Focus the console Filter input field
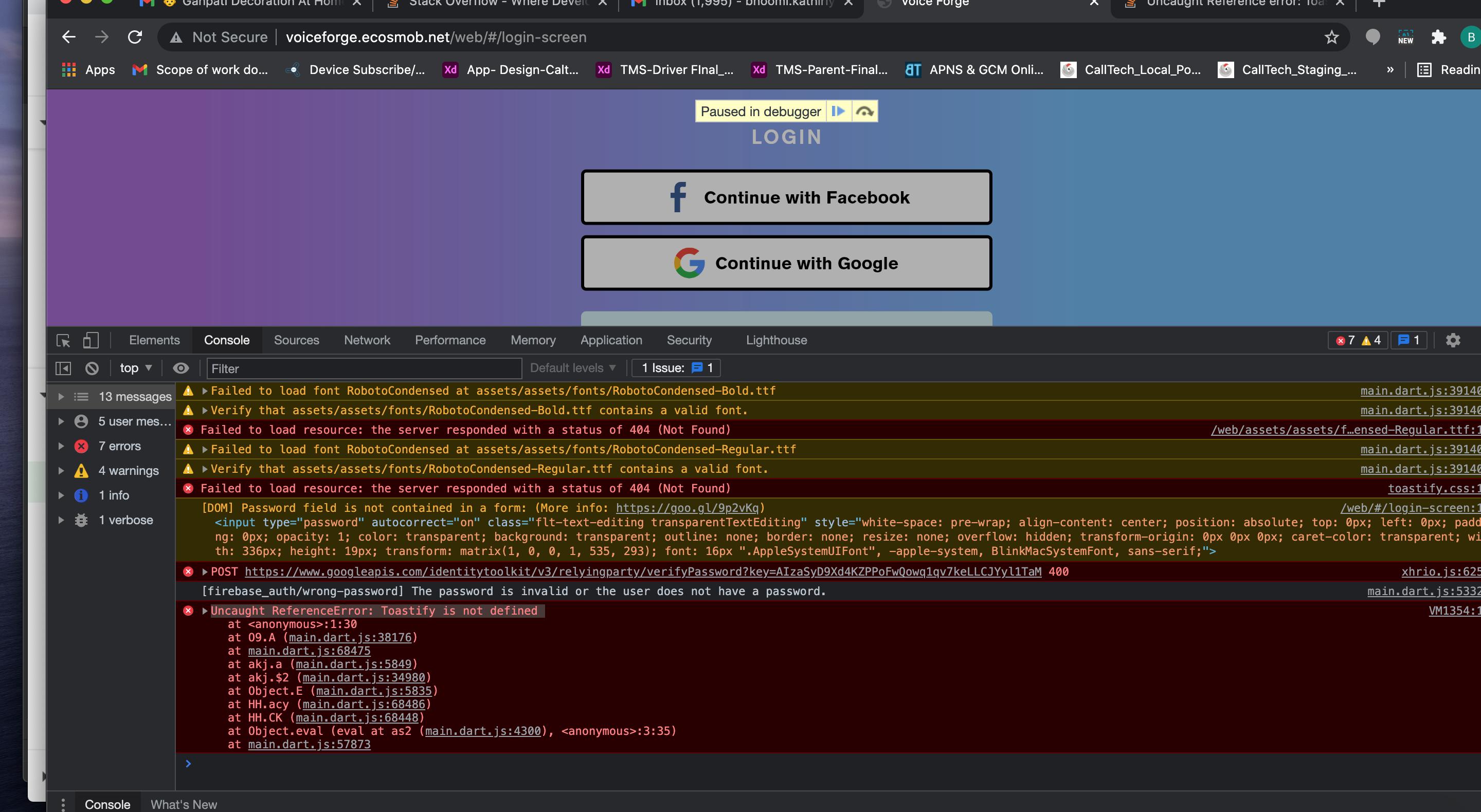This screenshot has height=812, width=1481. click(364, 368)
